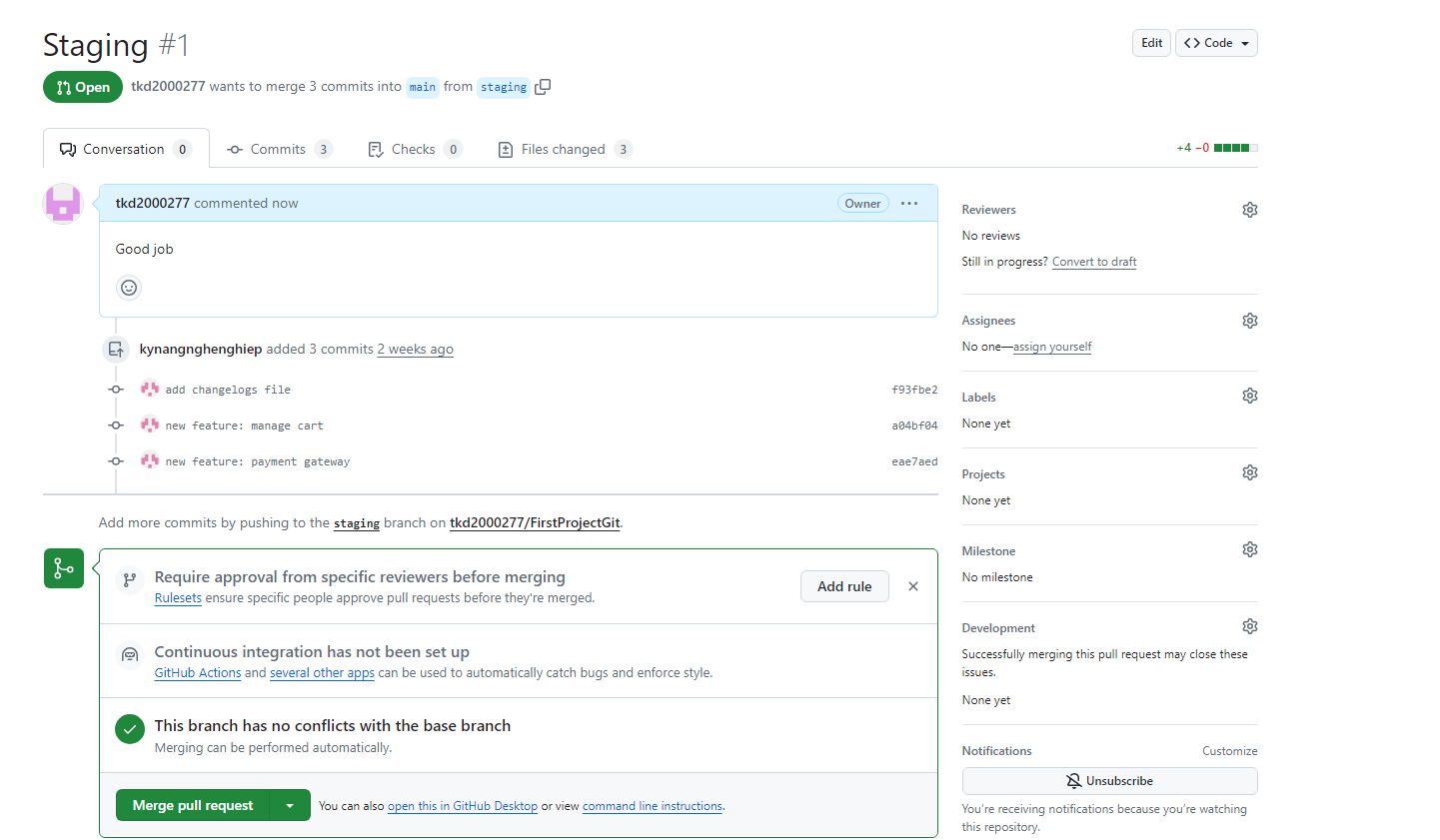Open the Milestone gear settings
Image resolution: width=1440 pixels, height=840 pixels.
(1249, 550)
